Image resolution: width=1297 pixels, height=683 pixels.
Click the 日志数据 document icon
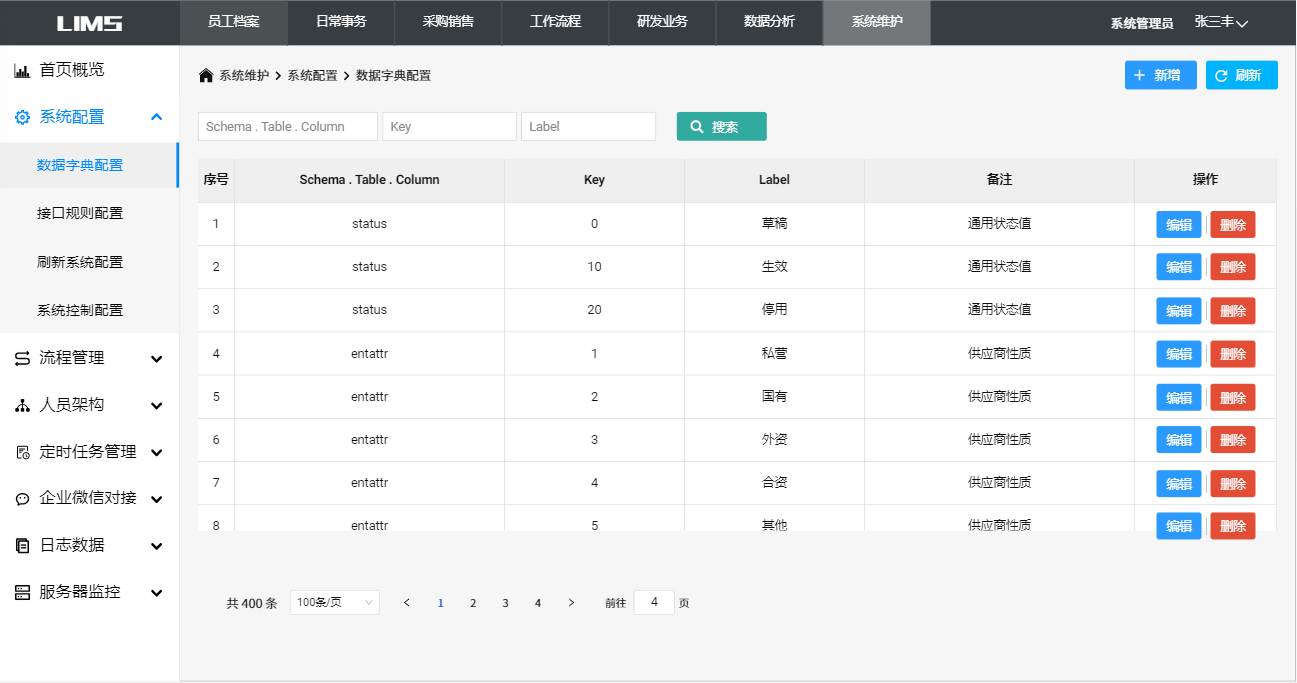pyautogui.click(x=22, y=546)
